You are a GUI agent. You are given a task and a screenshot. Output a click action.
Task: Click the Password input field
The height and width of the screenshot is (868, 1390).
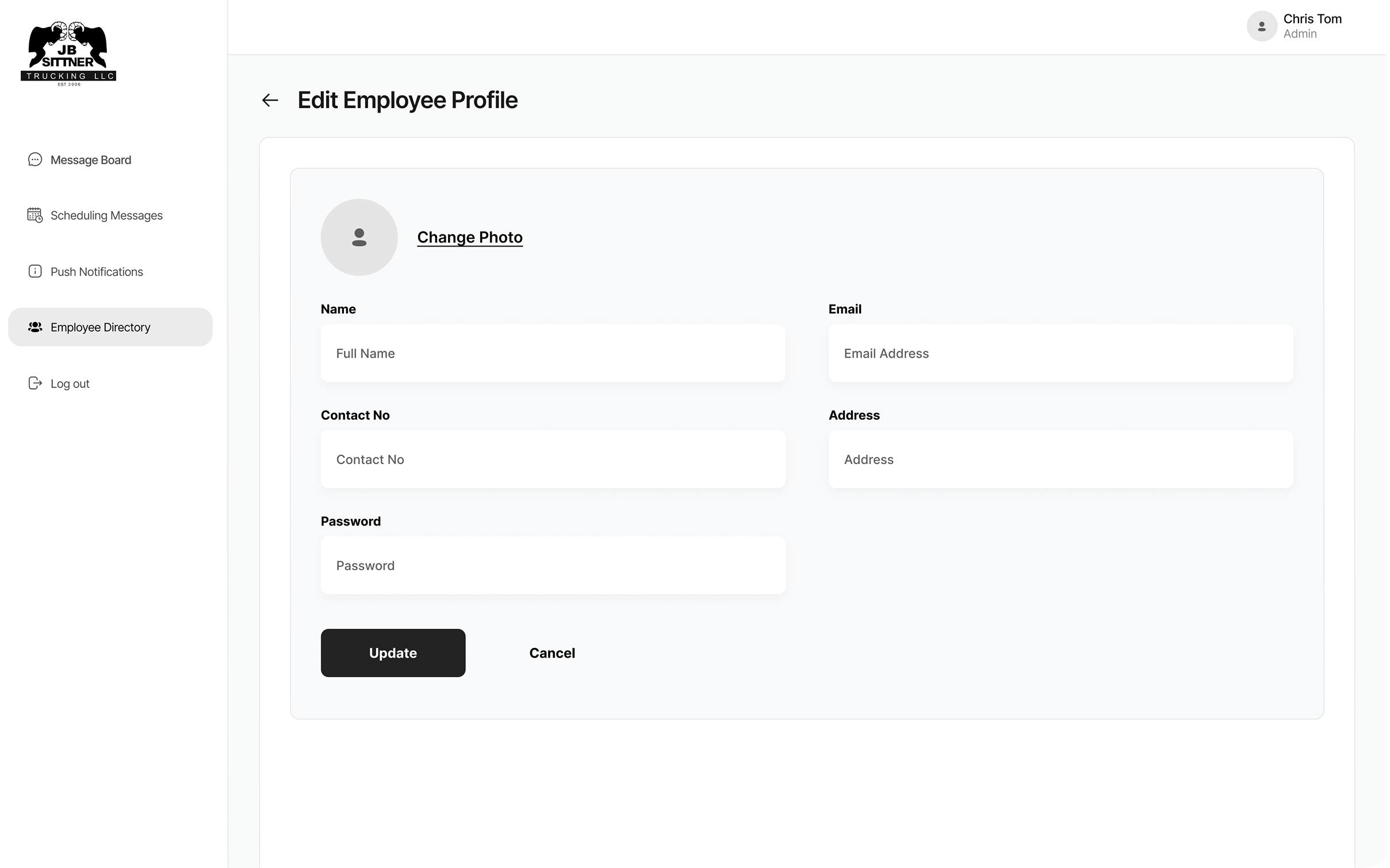coord(553,565)
